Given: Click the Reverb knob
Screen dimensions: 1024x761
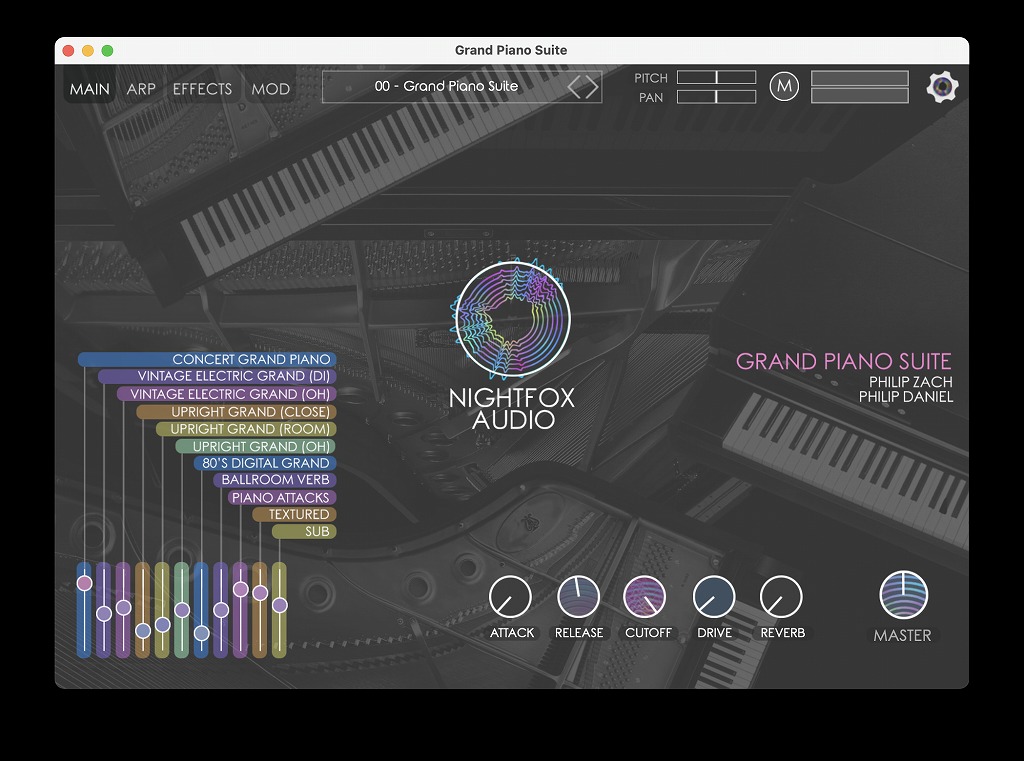Looking at the screenshot, I should pyautogui.click(x=781, y=597).
